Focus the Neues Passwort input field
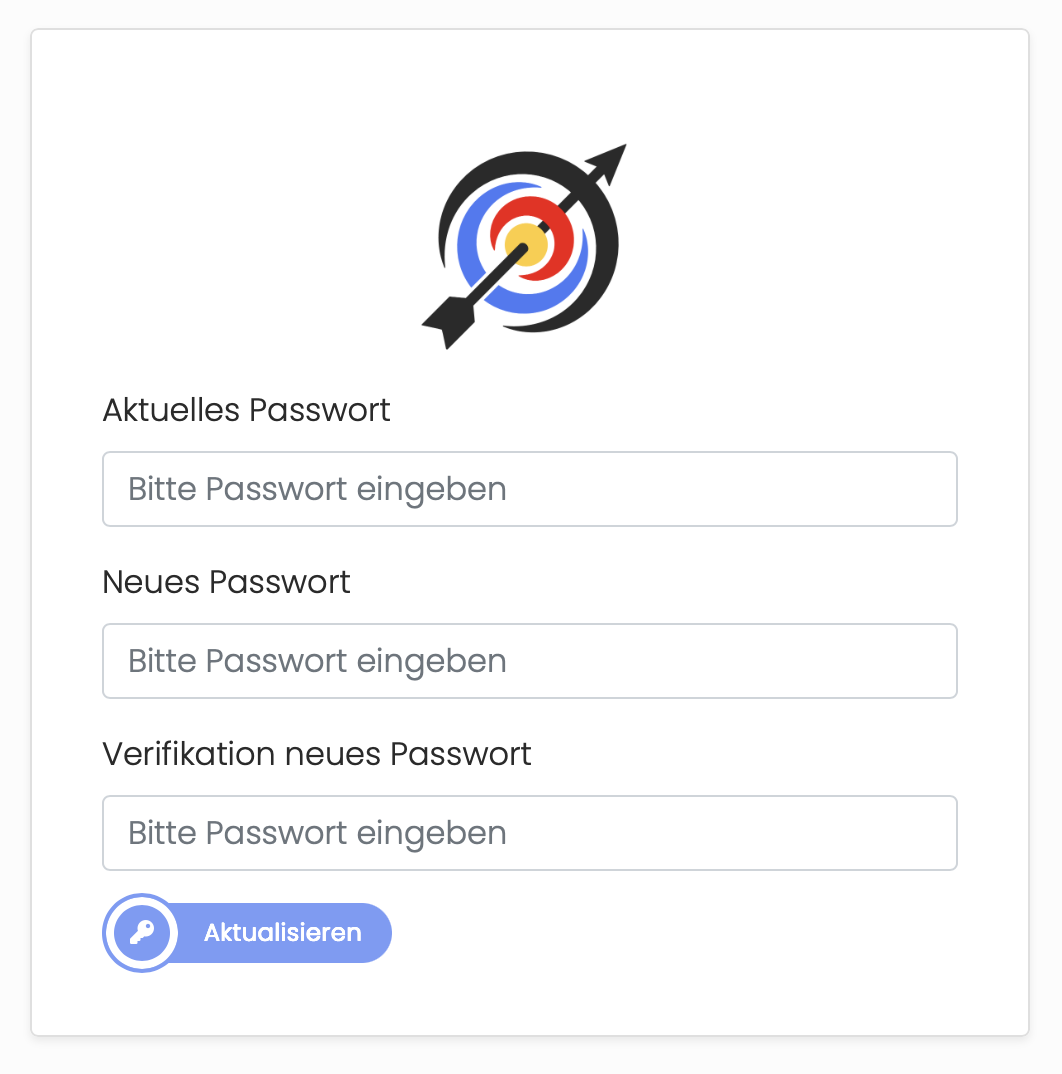Viewport: 1062px width, 1074px height. [530, 661]
